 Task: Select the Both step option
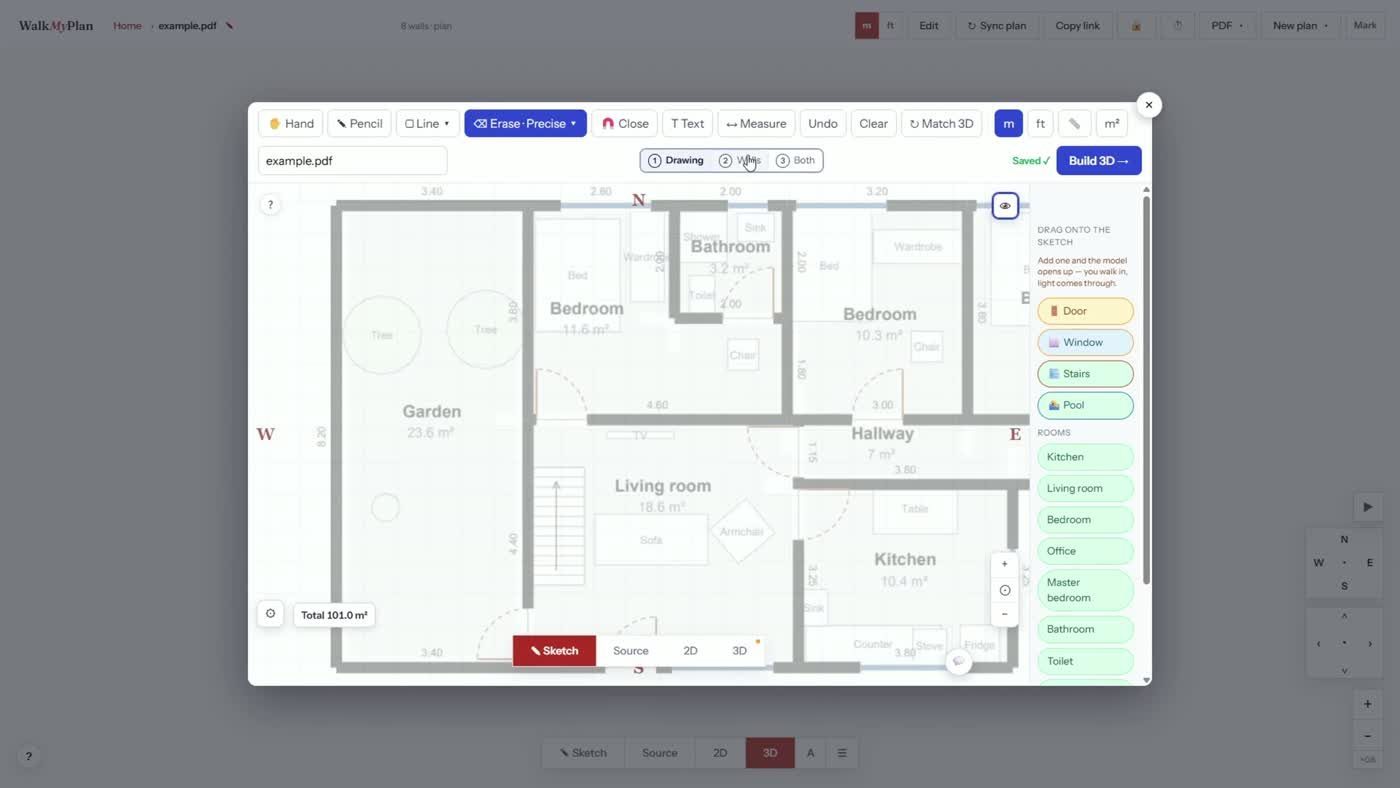point(796,160)
